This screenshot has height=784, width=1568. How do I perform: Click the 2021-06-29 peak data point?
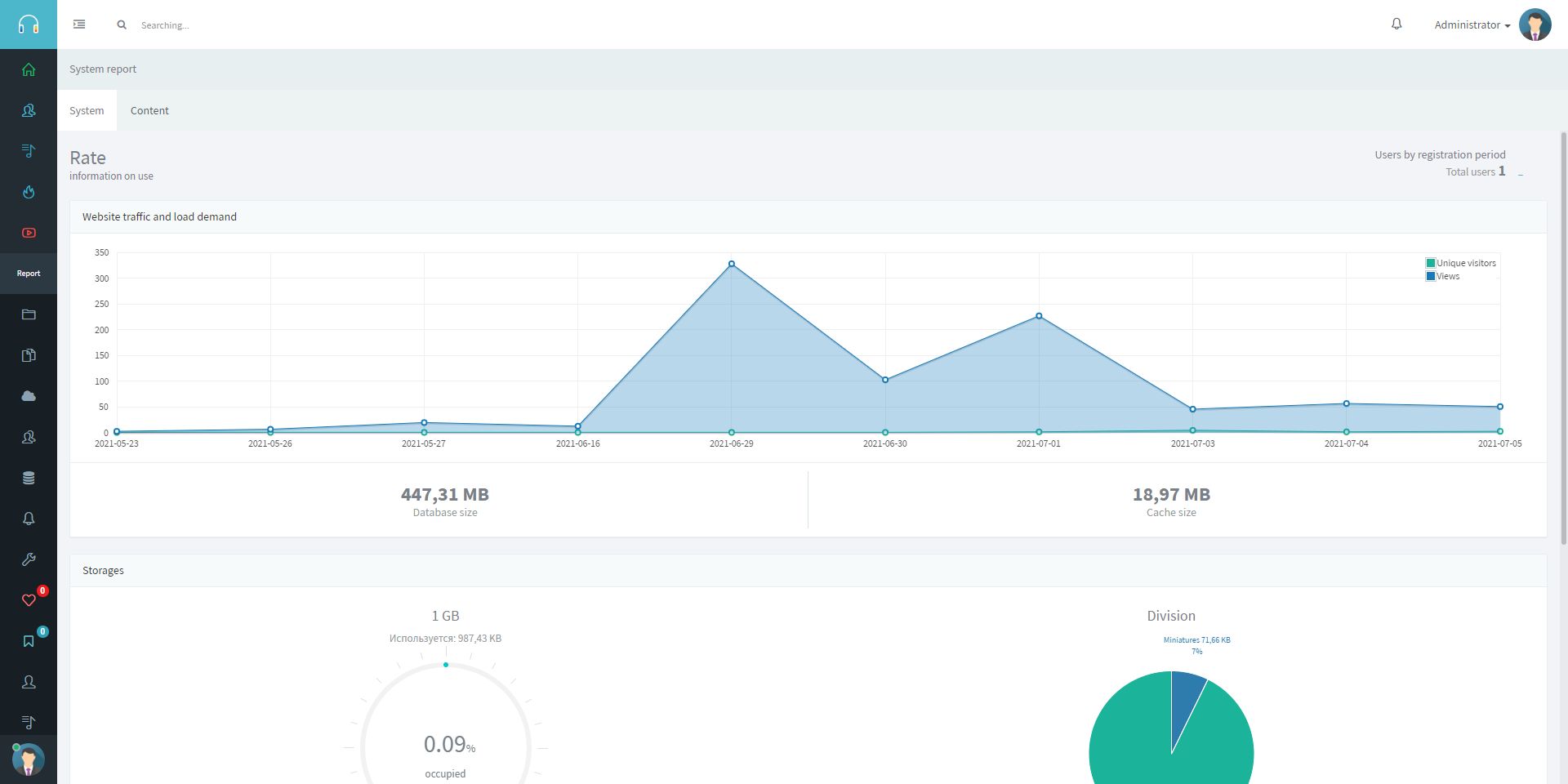pos(732,264)
